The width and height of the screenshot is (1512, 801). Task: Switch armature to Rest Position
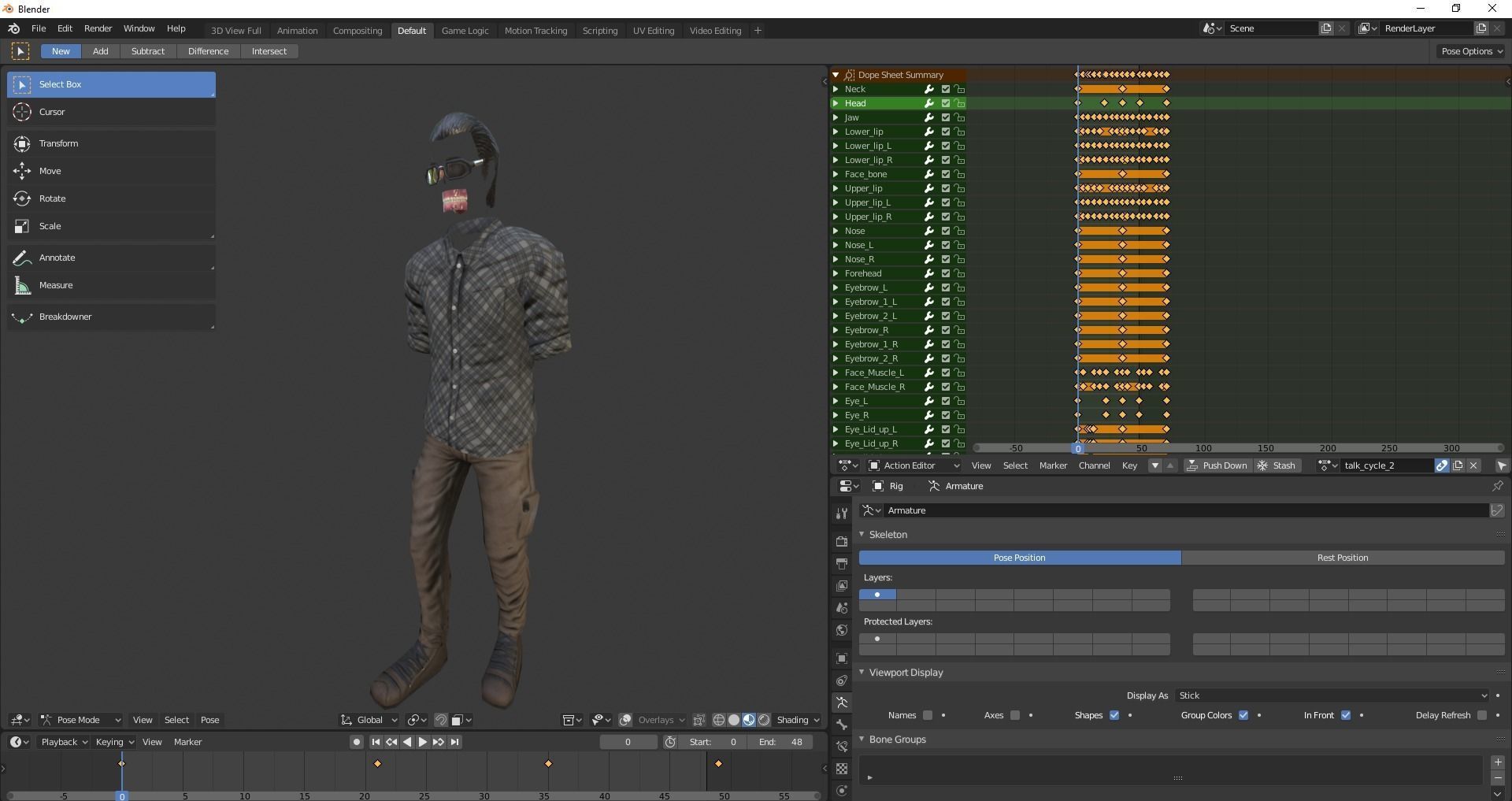[x=1343, y=558]
